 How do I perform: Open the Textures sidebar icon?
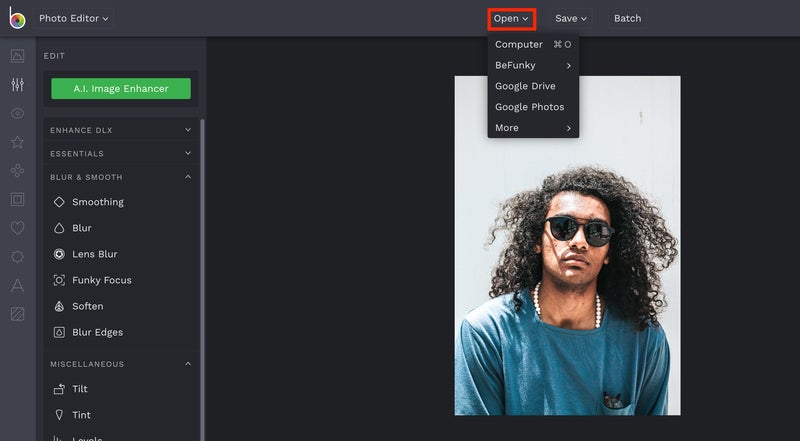(17, 313)
